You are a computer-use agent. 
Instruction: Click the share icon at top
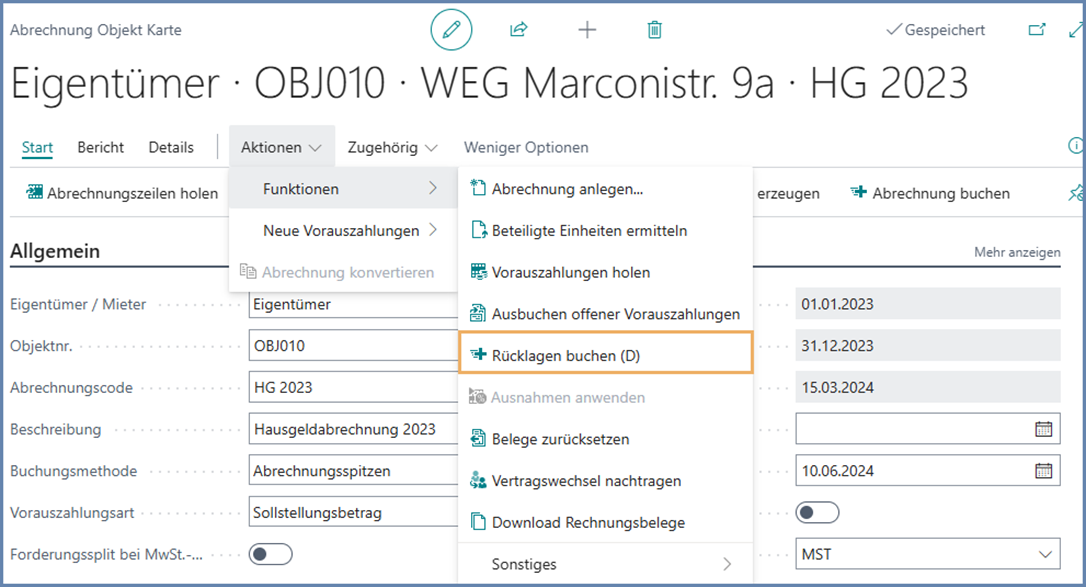point(518,30)
